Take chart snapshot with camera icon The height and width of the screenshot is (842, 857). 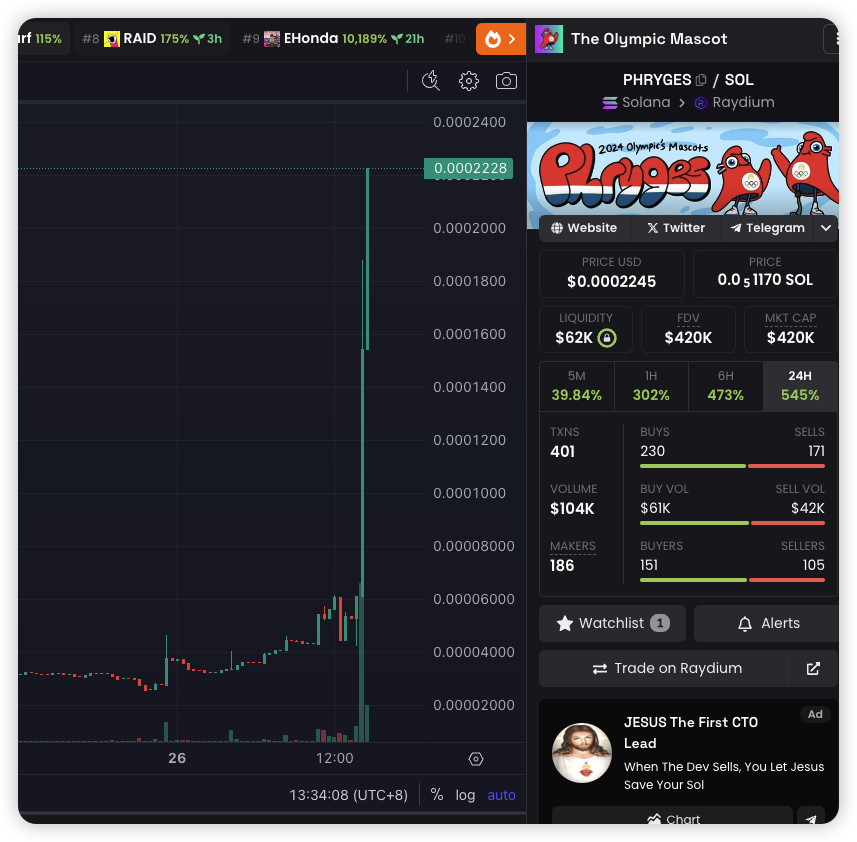[x=506, y=81]
